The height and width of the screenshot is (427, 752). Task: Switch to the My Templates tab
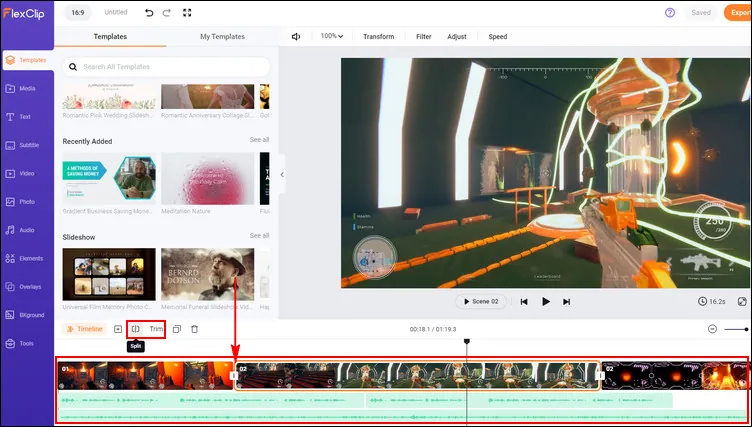[223, 36]
